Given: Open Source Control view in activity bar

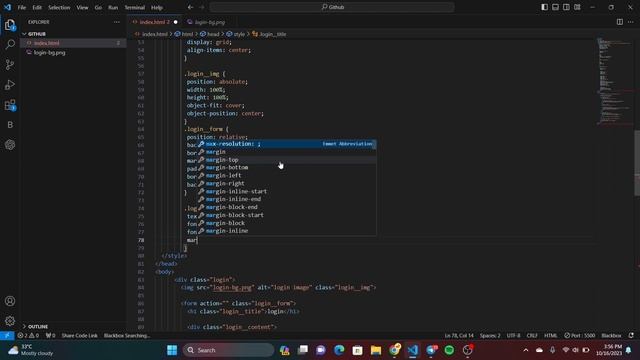Looking at the screenshot, I should click(x=10, y=64).
